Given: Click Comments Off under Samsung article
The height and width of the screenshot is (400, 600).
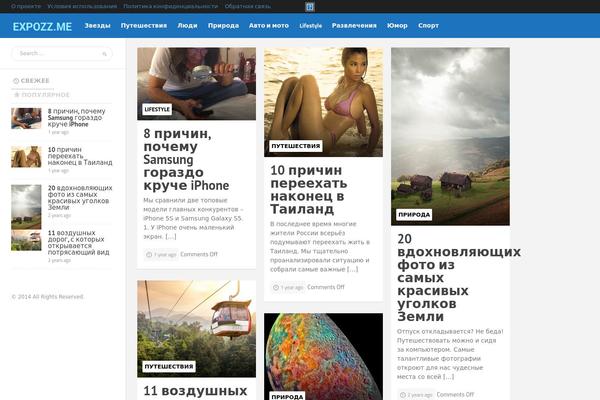Looking at the screenshot, I should (199, 254).
